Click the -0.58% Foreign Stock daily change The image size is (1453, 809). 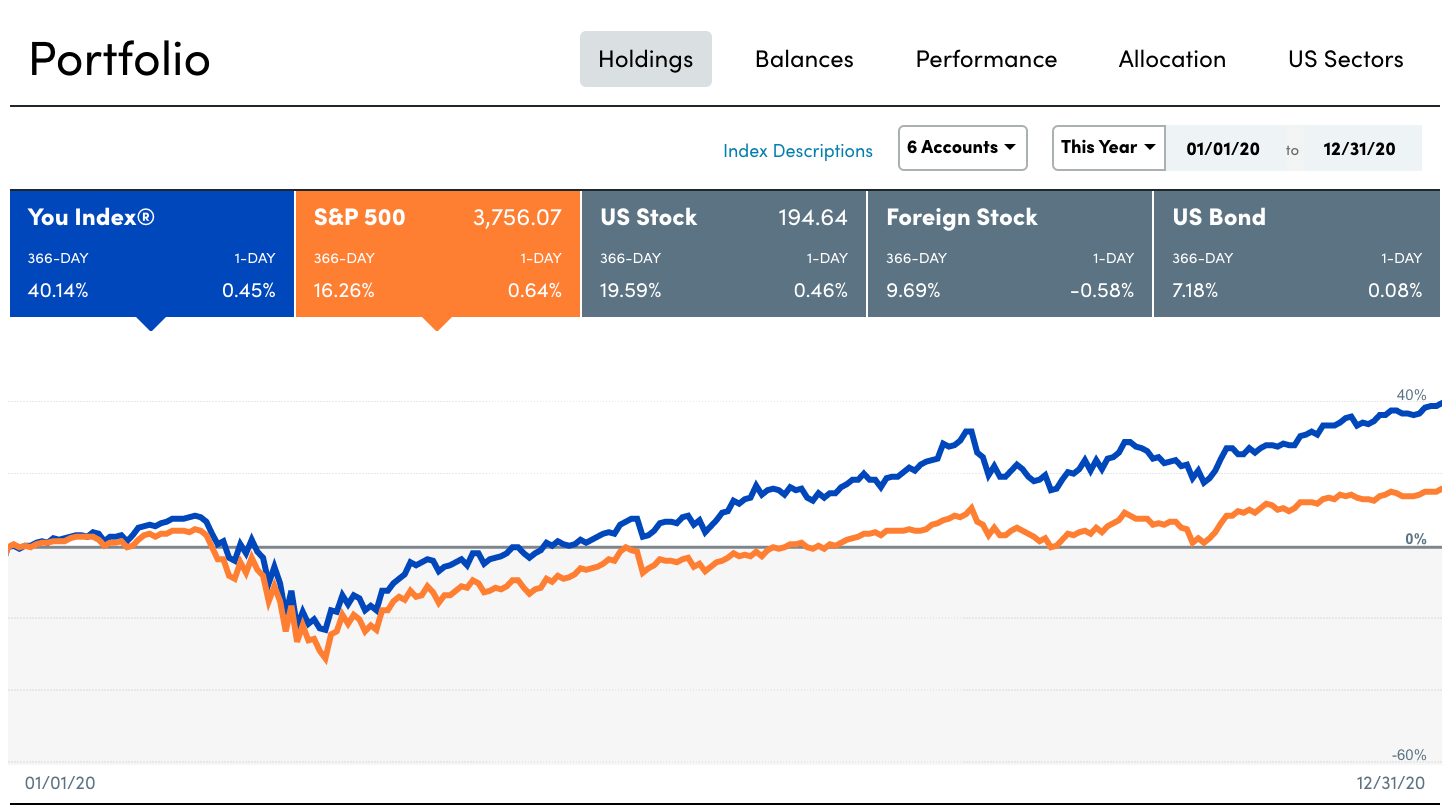(x=1100, y=291)
